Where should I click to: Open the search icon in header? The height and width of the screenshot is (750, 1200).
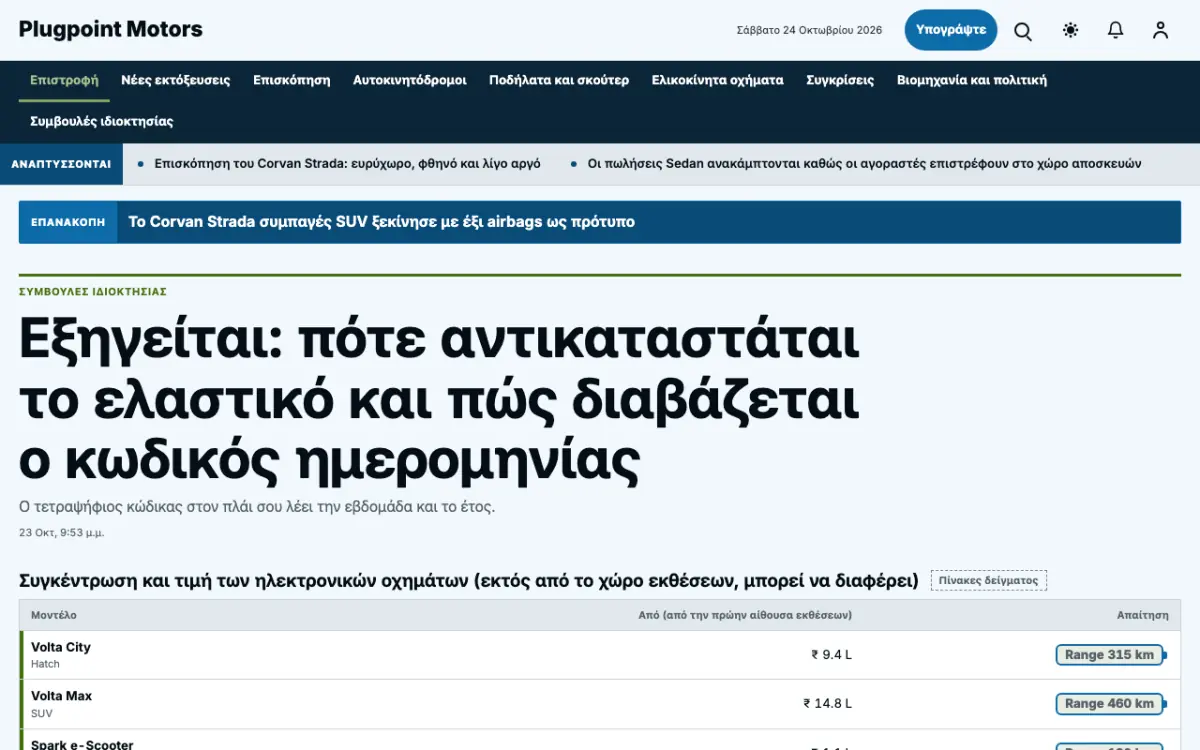tap(1023, 30)
